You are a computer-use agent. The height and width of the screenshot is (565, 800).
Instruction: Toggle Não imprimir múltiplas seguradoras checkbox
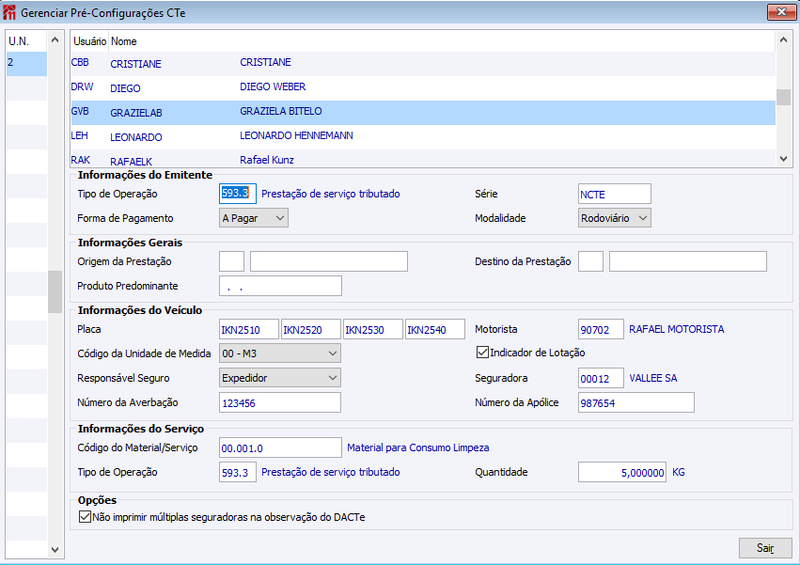click(x=85, y=517)
